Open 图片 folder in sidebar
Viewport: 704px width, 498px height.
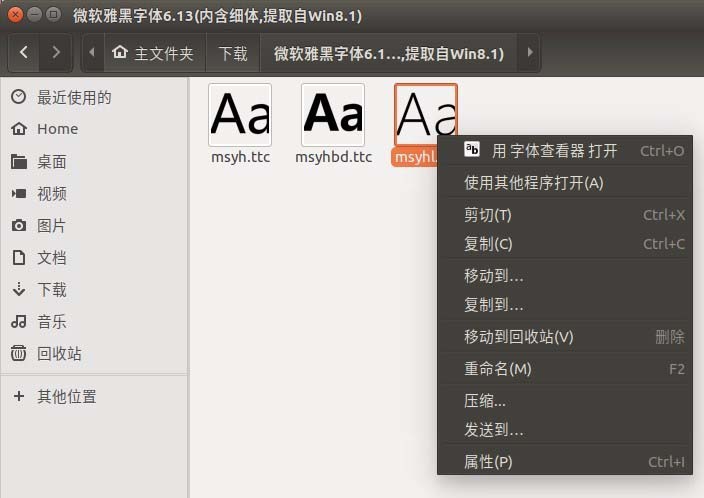(94, 225)
